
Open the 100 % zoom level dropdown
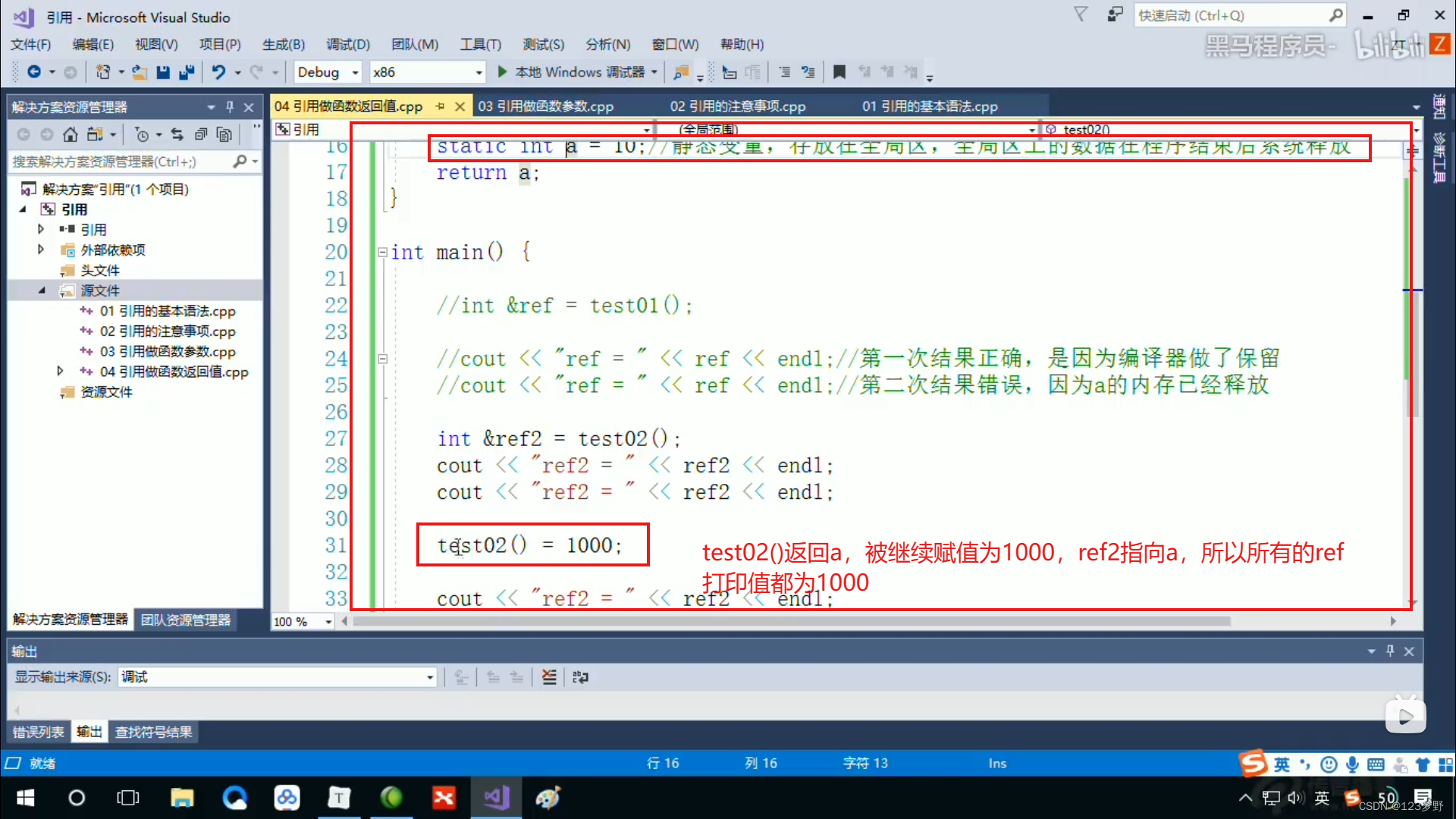328,622
